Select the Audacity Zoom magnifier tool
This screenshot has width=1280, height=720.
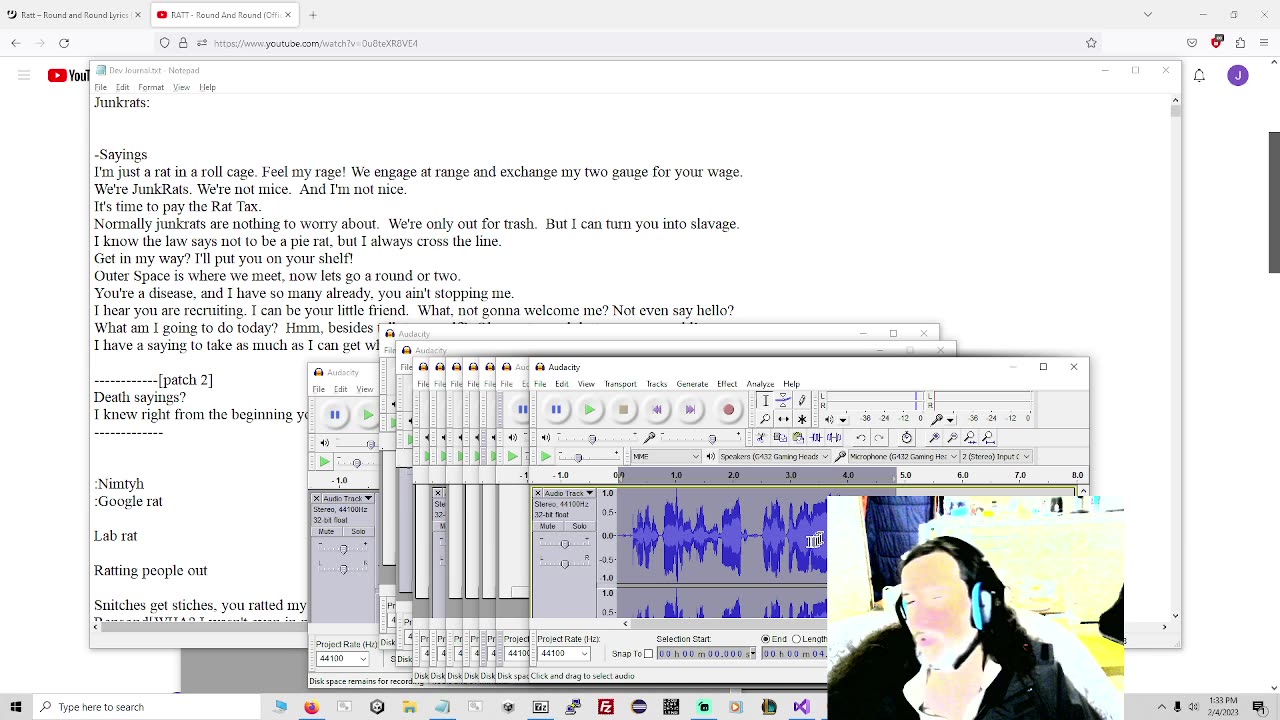pyautogui.click(x=766, y=419)
